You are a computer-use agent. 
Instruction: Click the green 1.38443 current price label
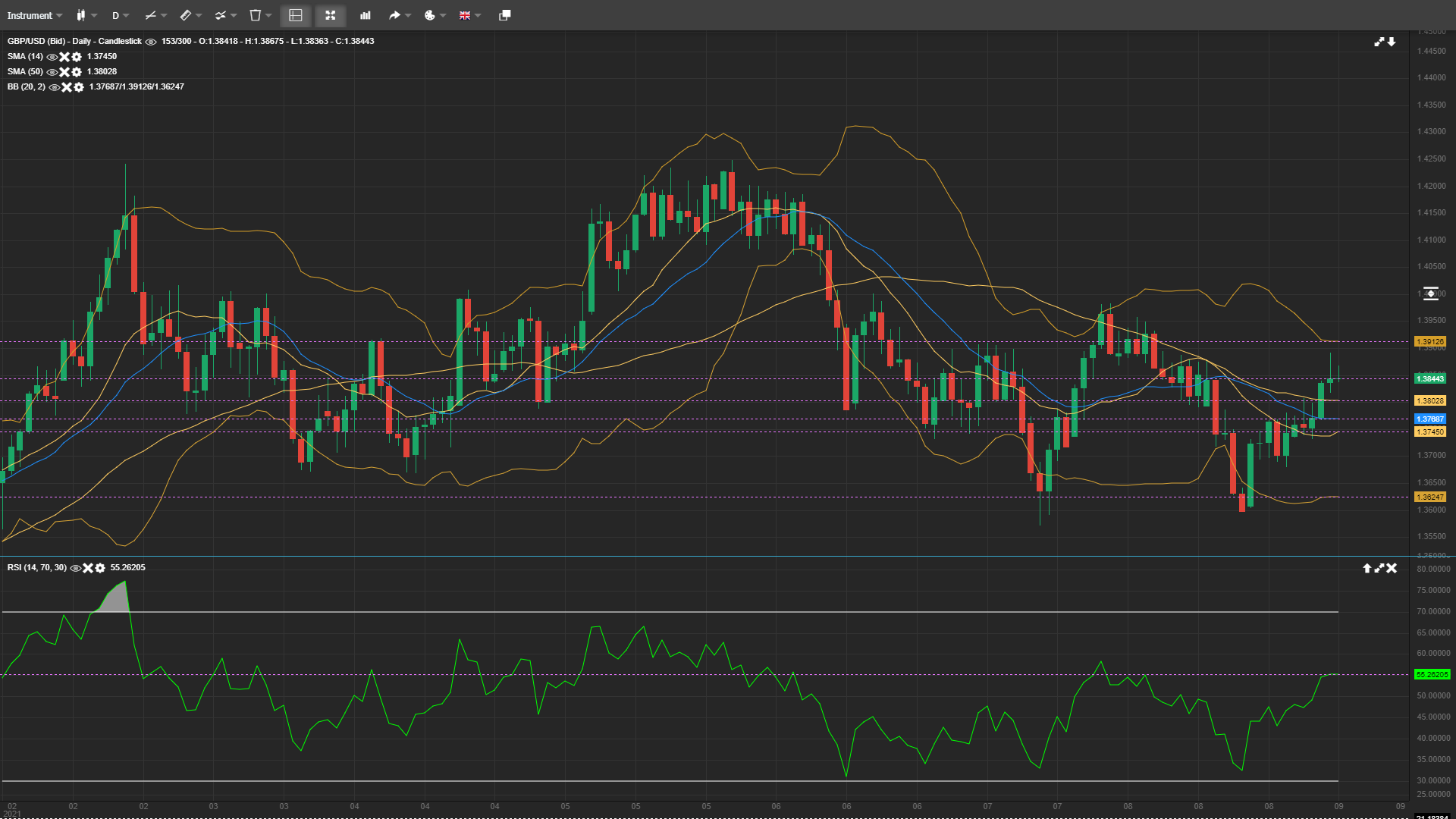[x=1430, y=379]
